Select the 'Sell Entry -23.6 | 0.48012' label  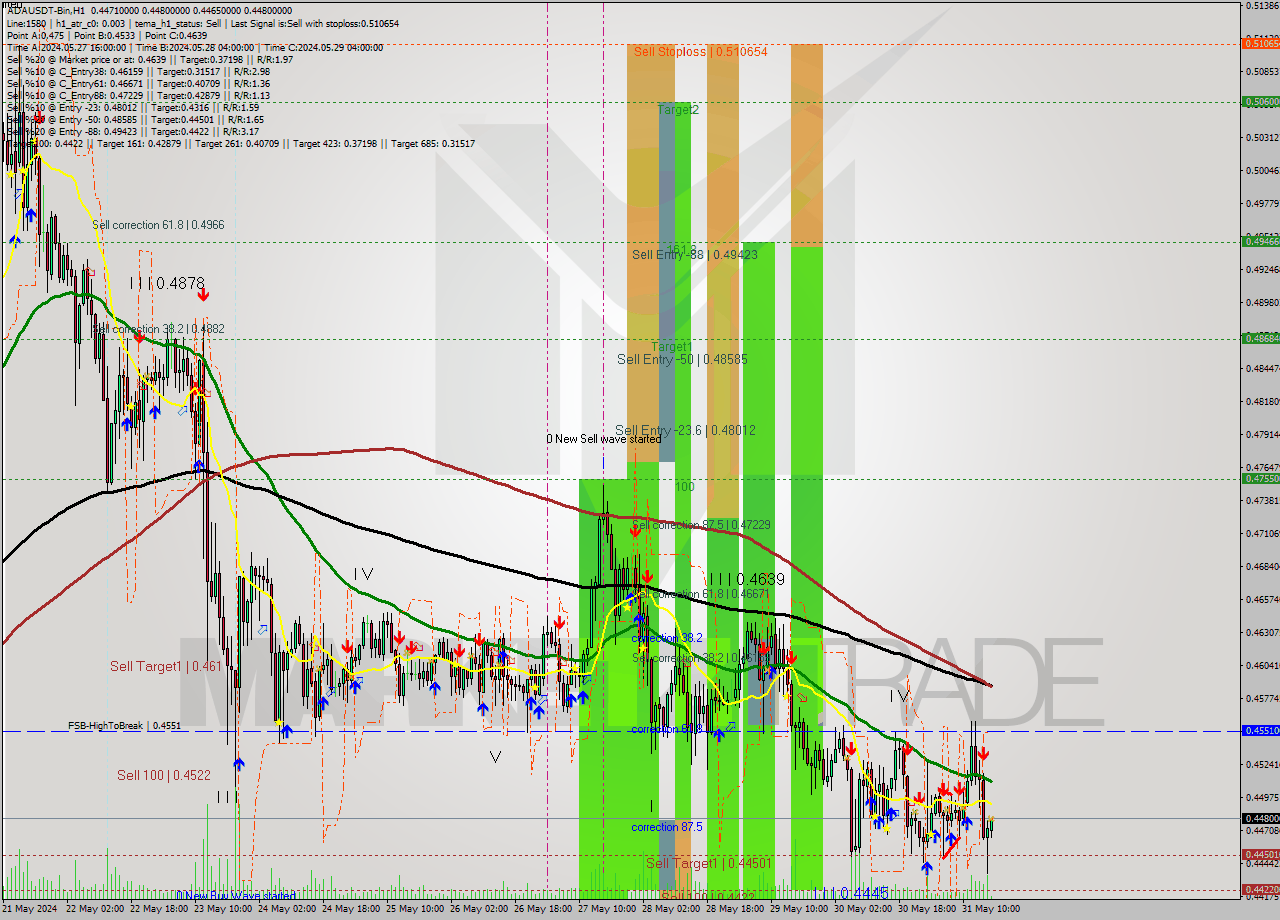click(685, 430)
